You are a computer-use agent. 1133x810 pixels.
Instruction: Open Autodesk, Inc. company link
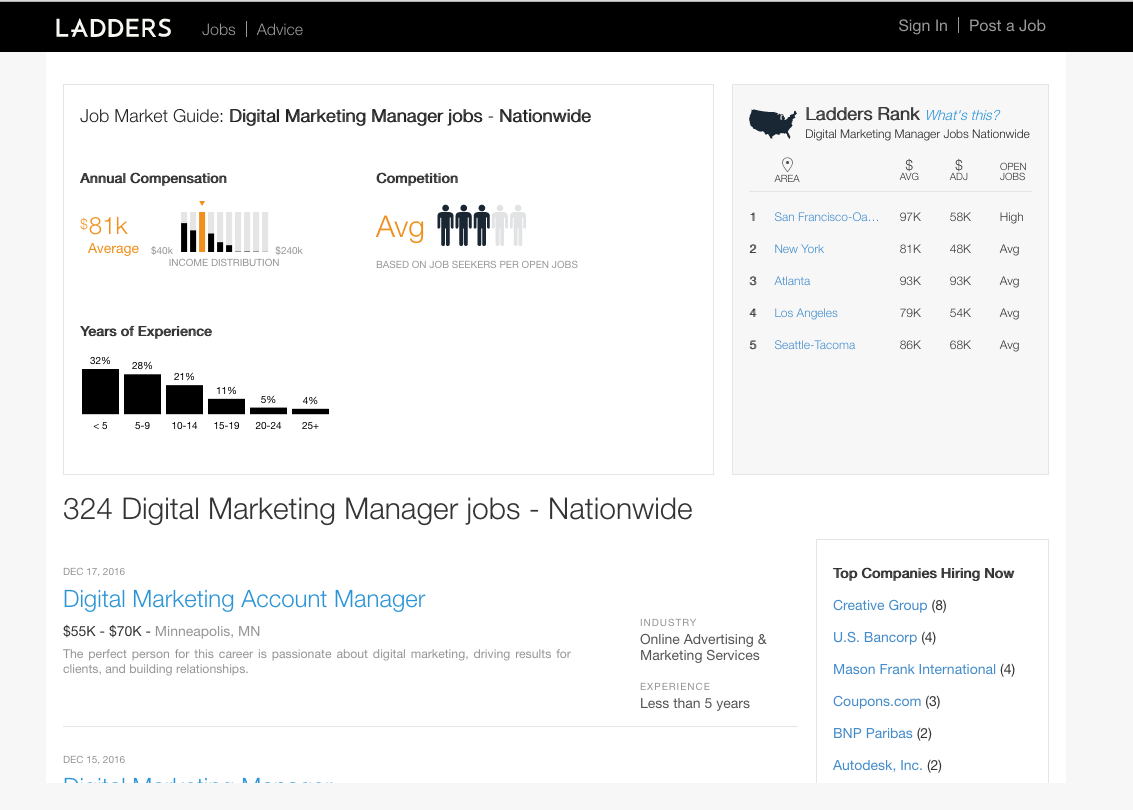877,765
